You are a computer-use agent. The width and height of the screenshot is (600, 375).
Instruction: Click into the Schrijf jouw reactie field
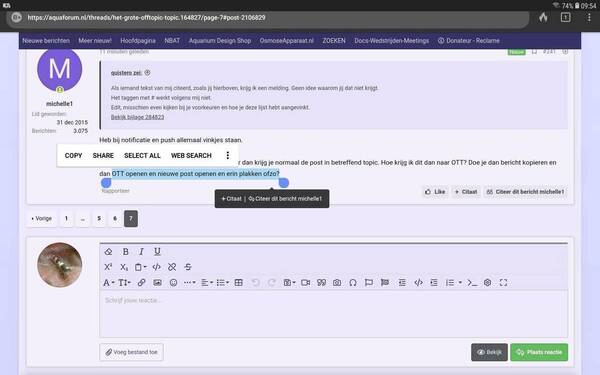(333, 314)
